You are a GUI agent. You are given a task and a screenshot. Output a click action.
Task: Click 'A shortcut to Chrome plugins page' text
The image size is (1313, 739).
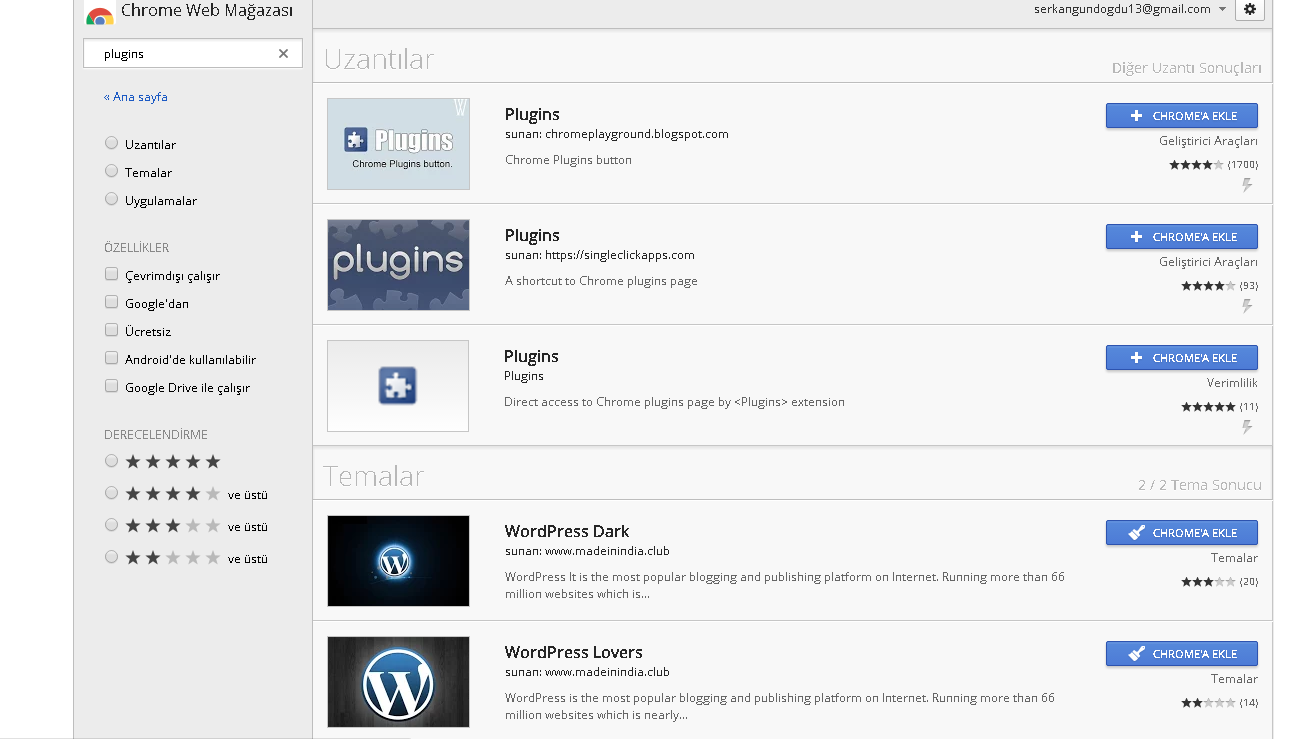pos(601,281)
